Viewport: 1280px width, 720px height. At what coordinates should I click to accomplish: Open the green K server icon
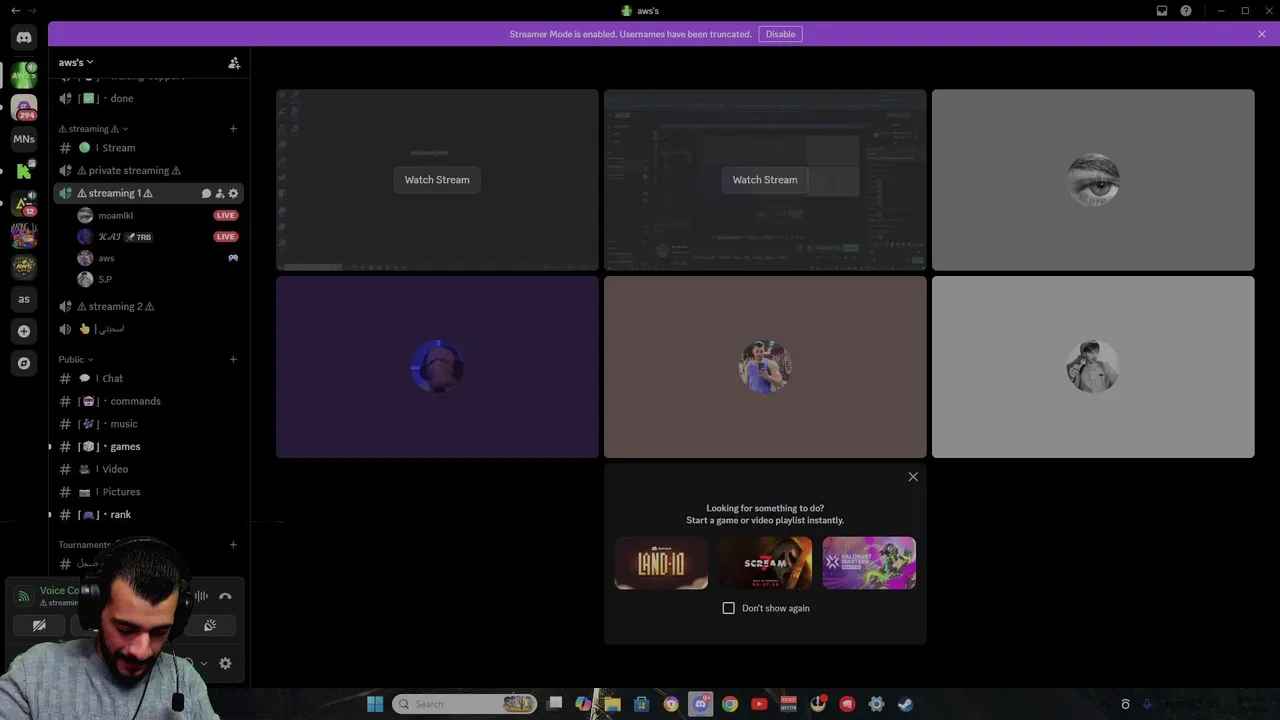(x=24, y=171)
